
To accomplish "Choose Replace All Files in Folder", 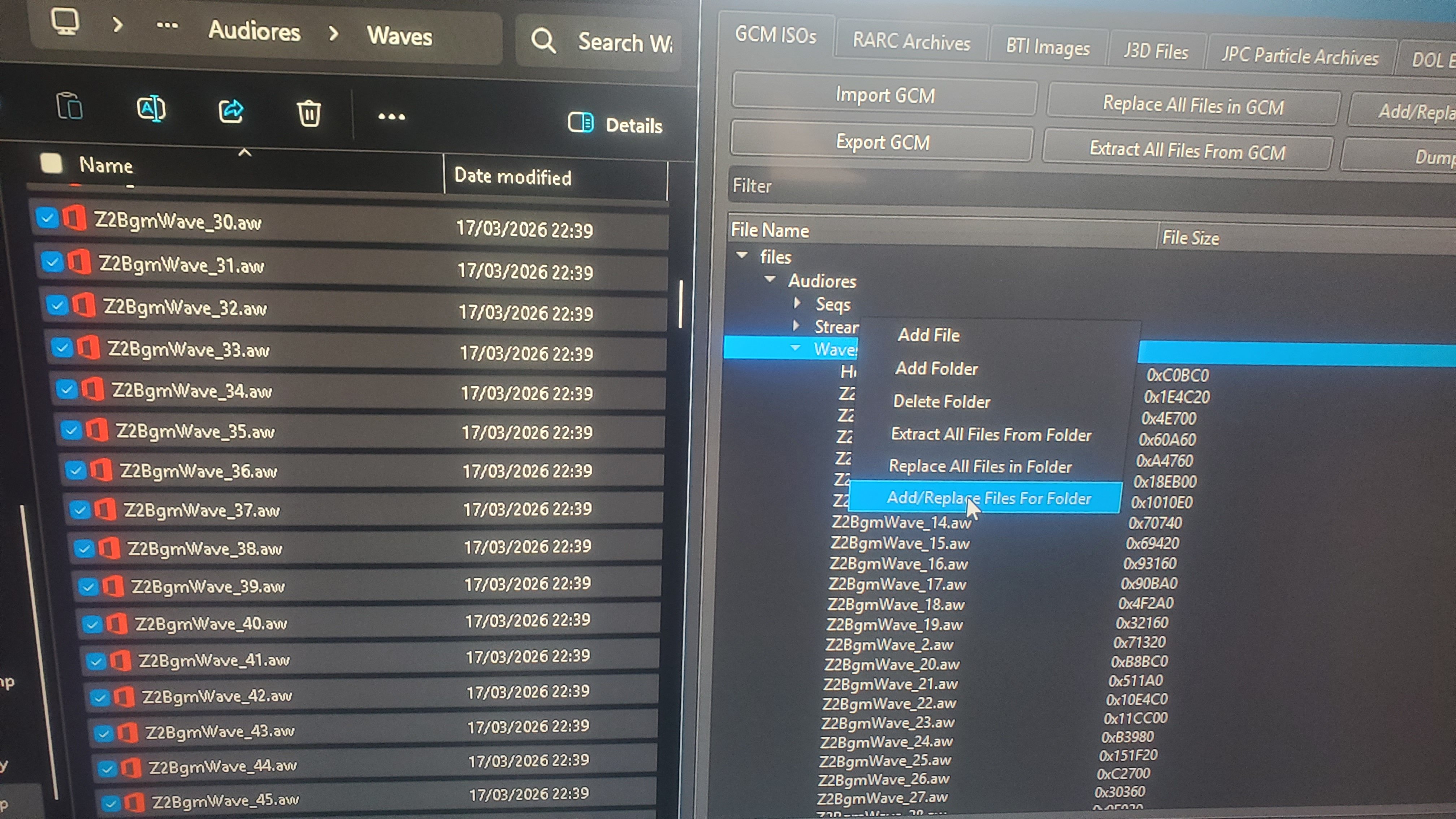I will point(980,466).
